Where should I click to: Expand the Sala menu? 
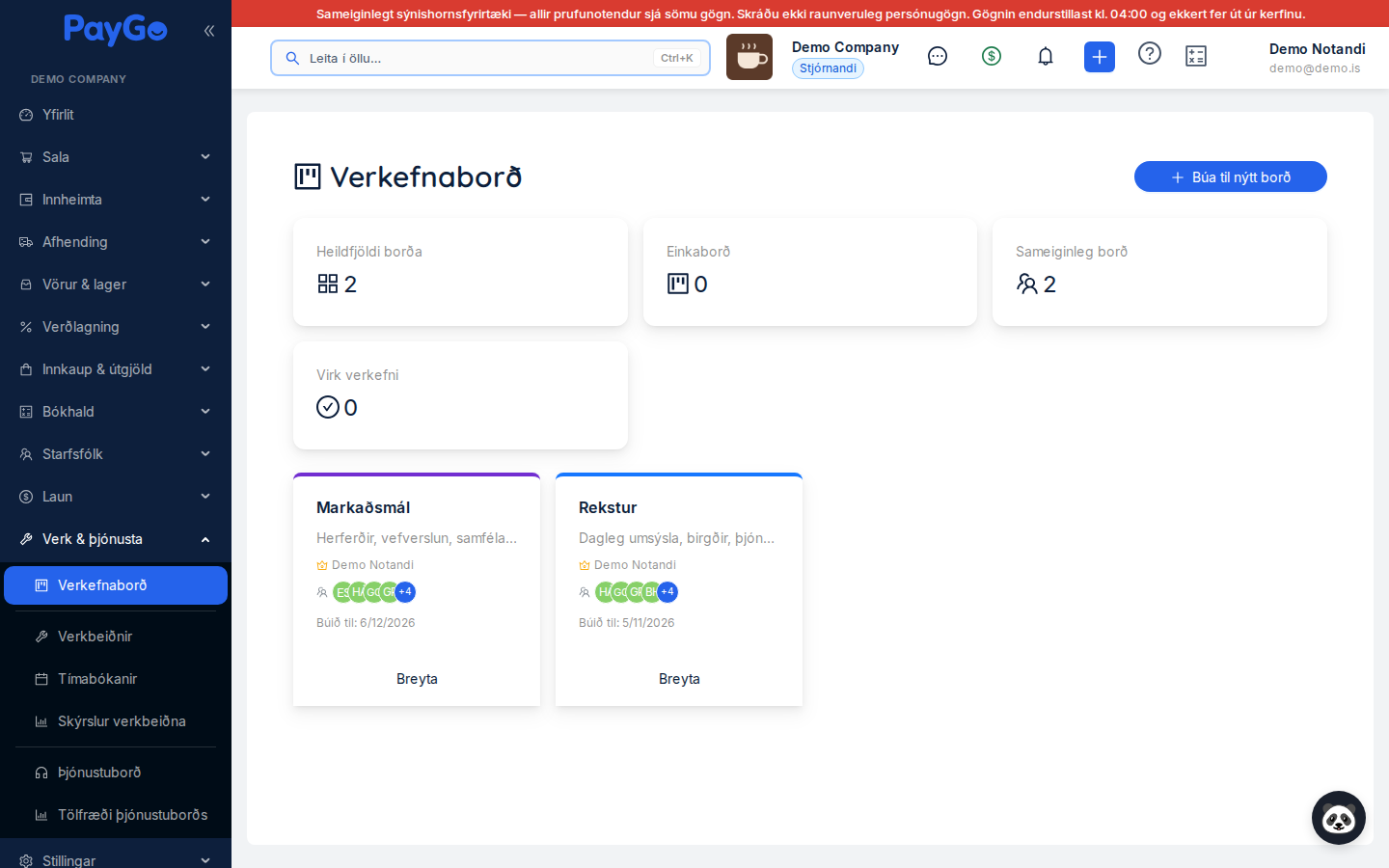tap(116, 157)
